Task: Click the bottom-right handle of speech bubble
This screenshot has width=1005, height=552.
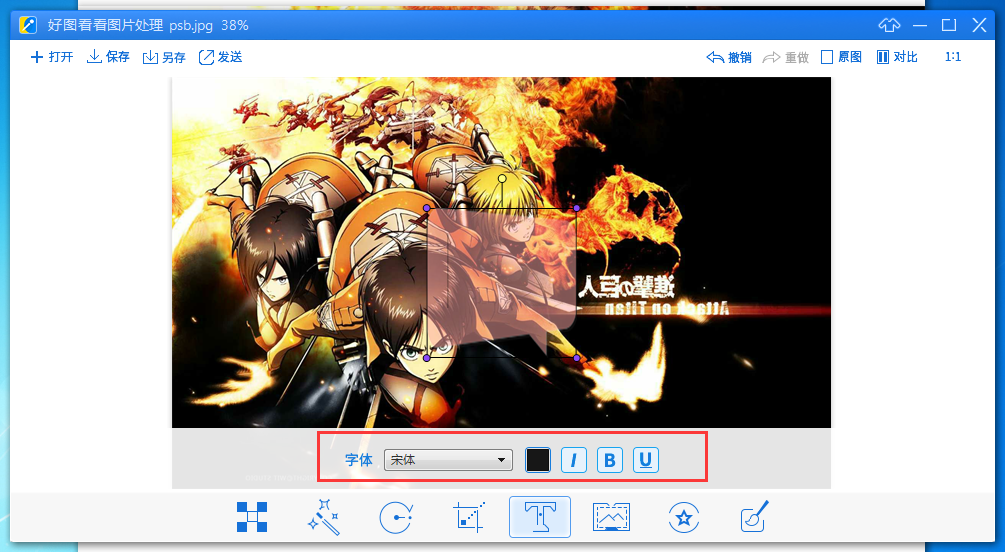Action: click(577, 358)
